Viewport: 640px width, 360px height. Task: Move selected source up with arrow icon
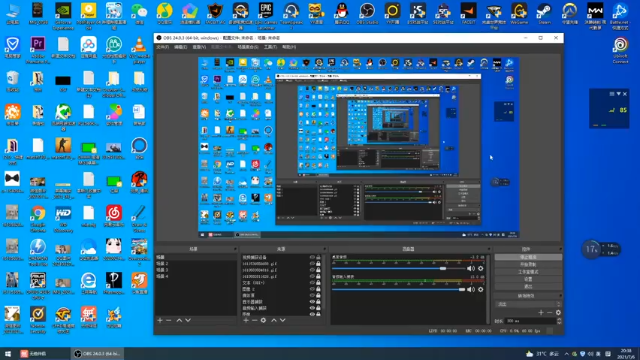tap(273, 320)
